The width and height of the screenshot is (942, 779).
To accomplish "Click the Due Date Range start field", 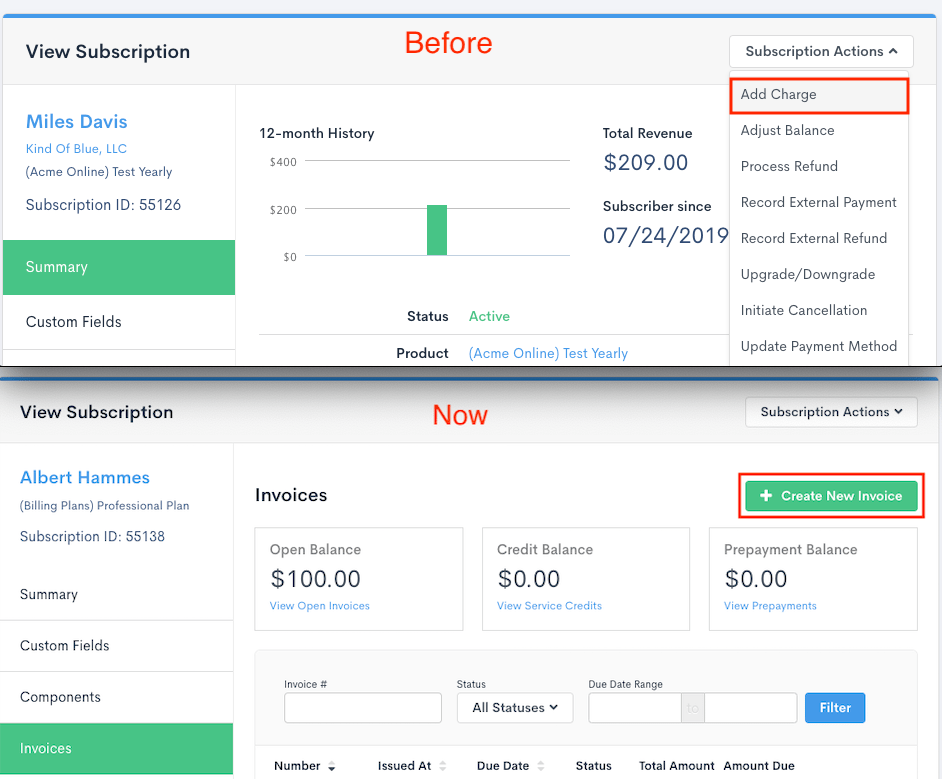I will (x=634, y=708).
